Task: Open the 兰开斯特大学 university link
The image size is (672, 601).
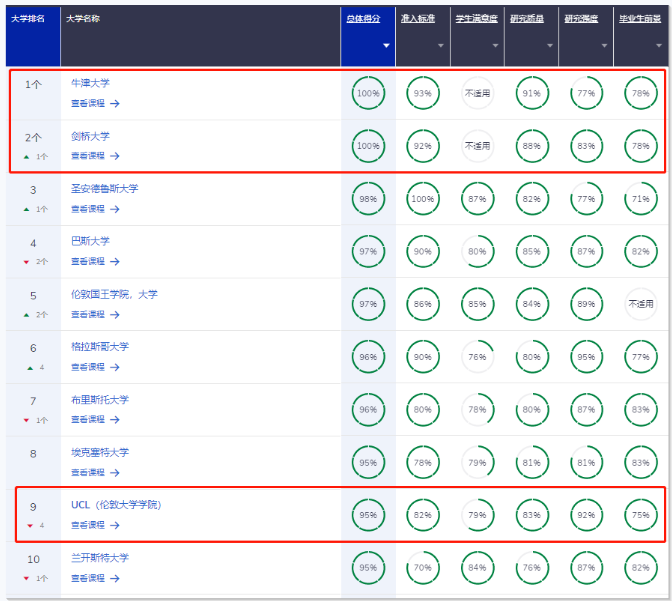Action: (x=100, y=558)
